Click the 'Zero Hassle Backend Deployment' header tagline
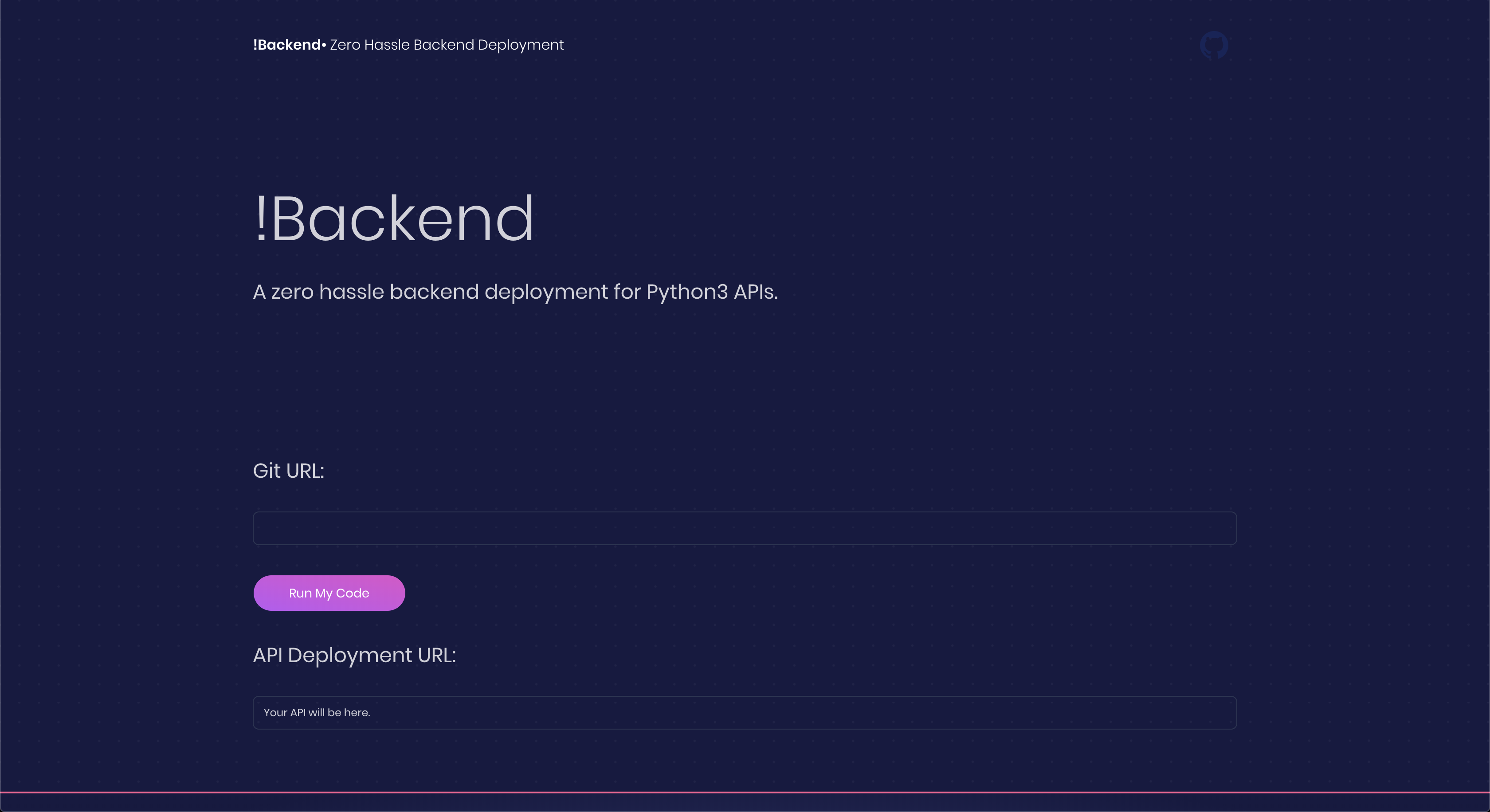The height and width of the screenshot is (812, 1490). click(x=446, y=45)
